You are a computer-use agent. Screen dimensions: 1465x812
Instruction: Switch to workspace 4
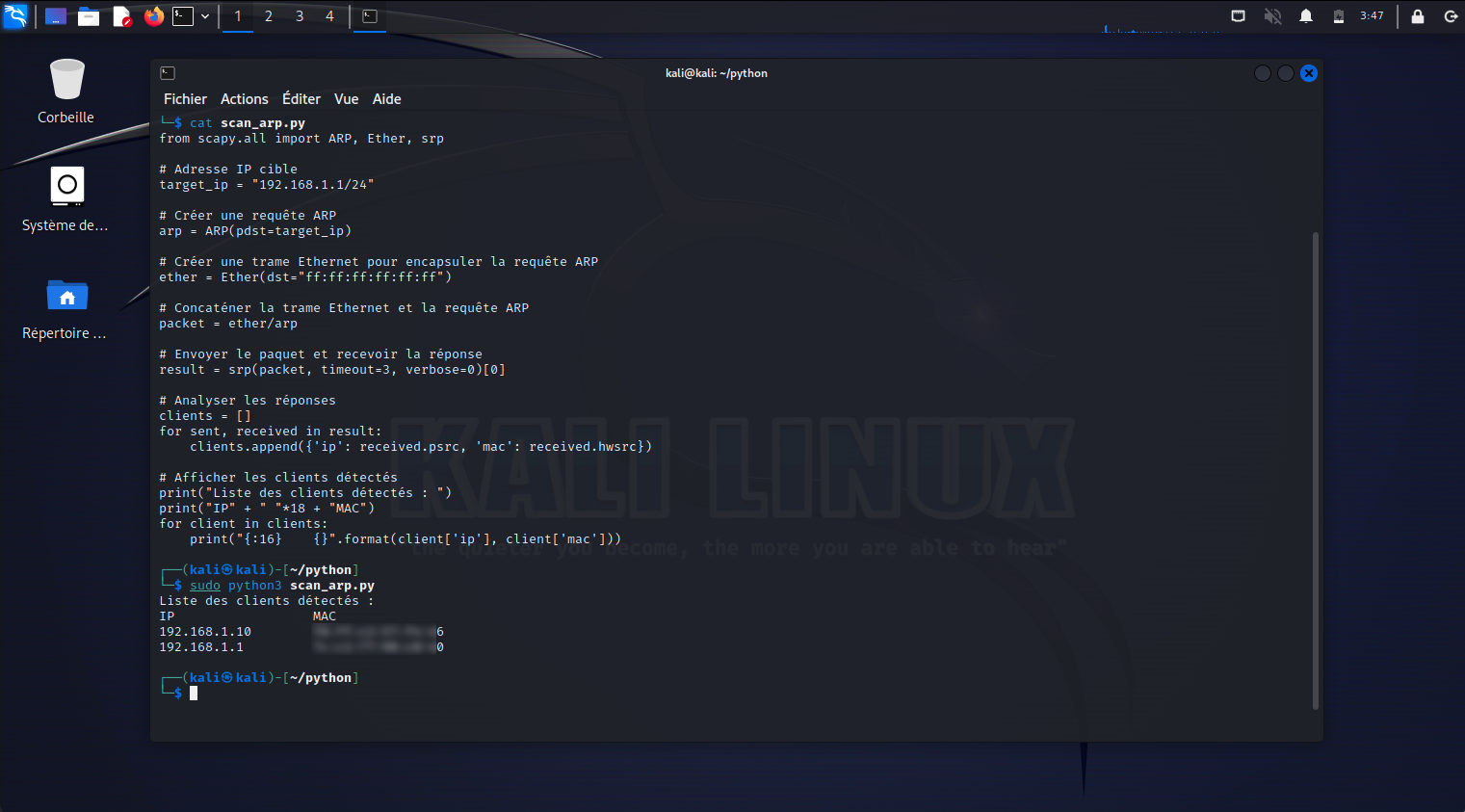[329, 15]
